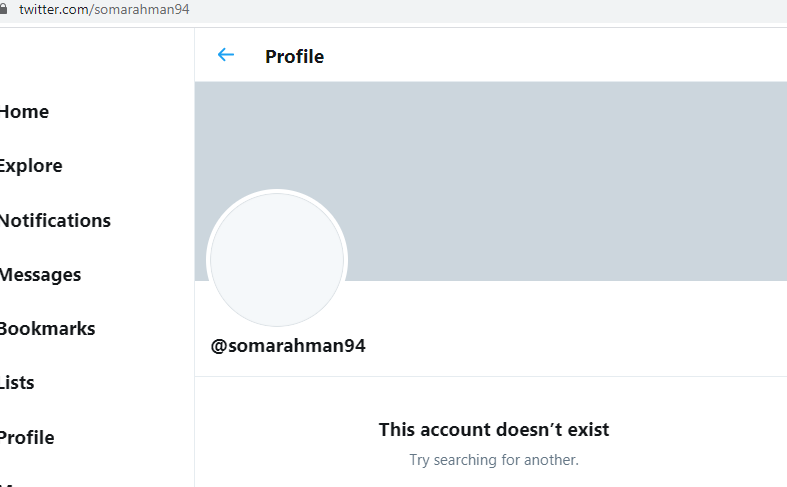Viewport: 787px width, 487px height.
Task: Open Messages in the left navigation
Action: 40,275
